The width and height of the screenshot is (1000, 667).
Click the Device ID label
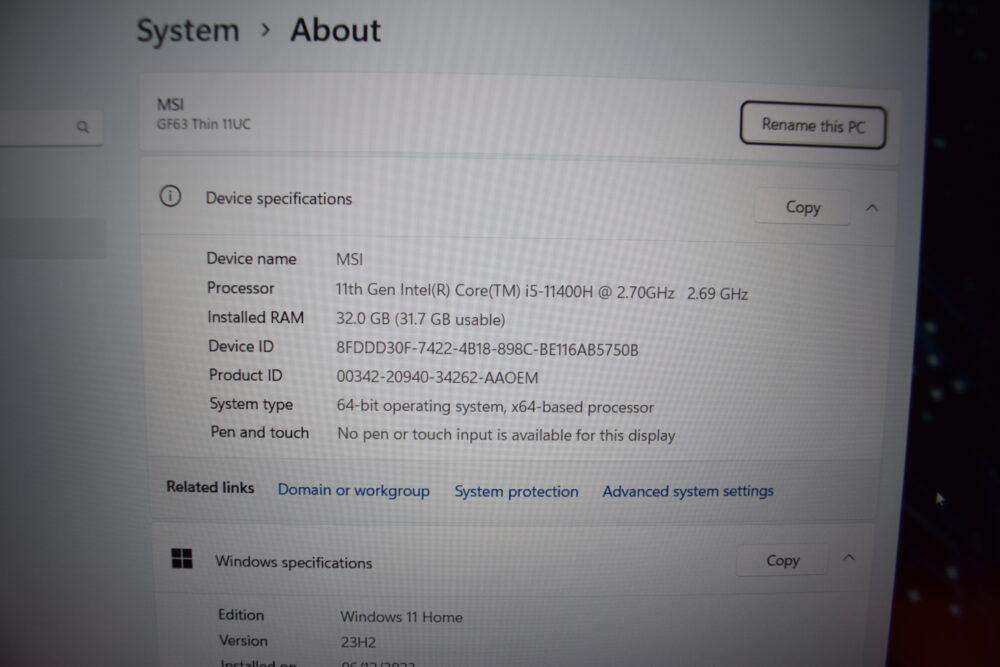click(240, 346)
